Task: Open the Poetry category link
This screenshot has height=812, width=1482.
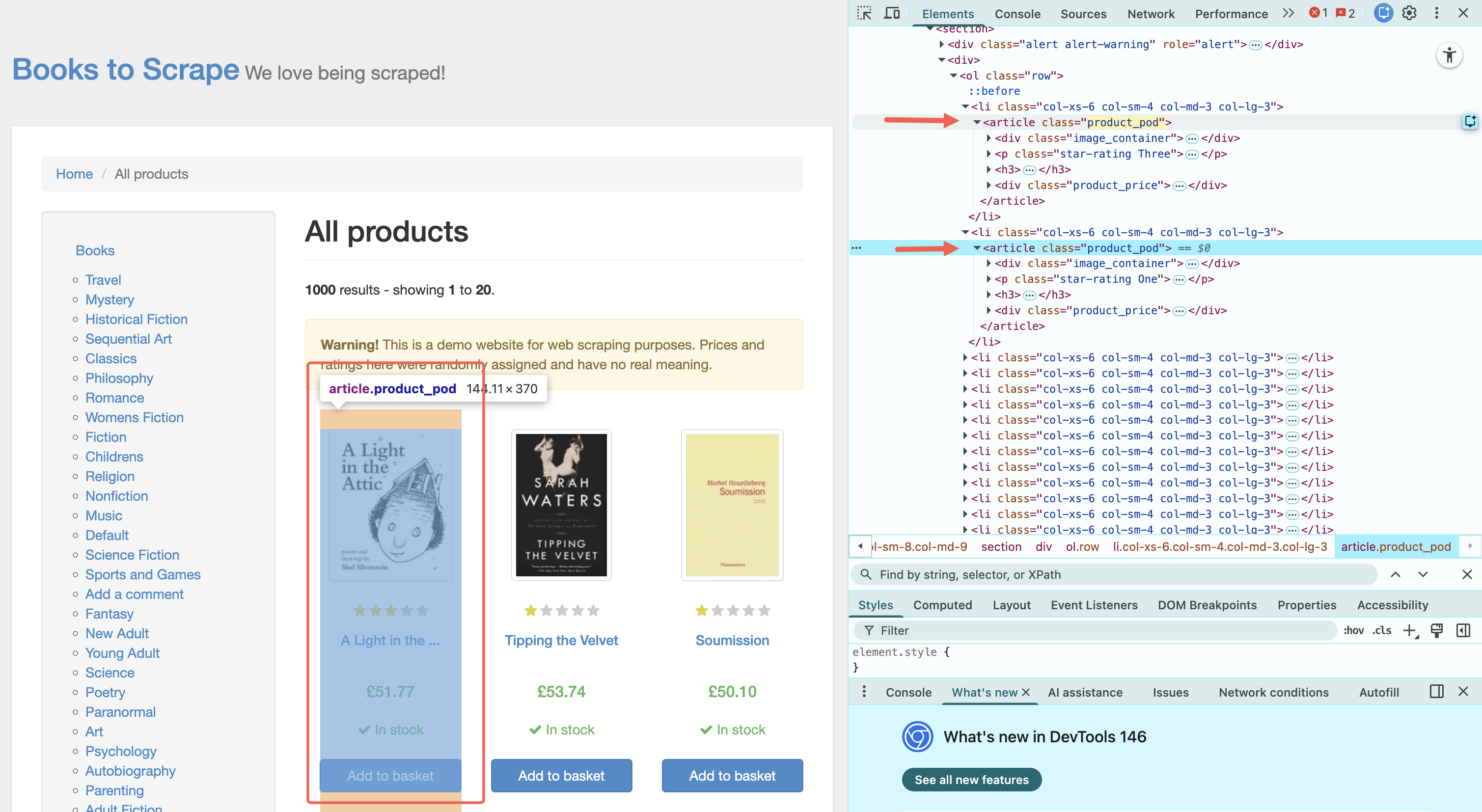Action: click(x=105, y=692)
